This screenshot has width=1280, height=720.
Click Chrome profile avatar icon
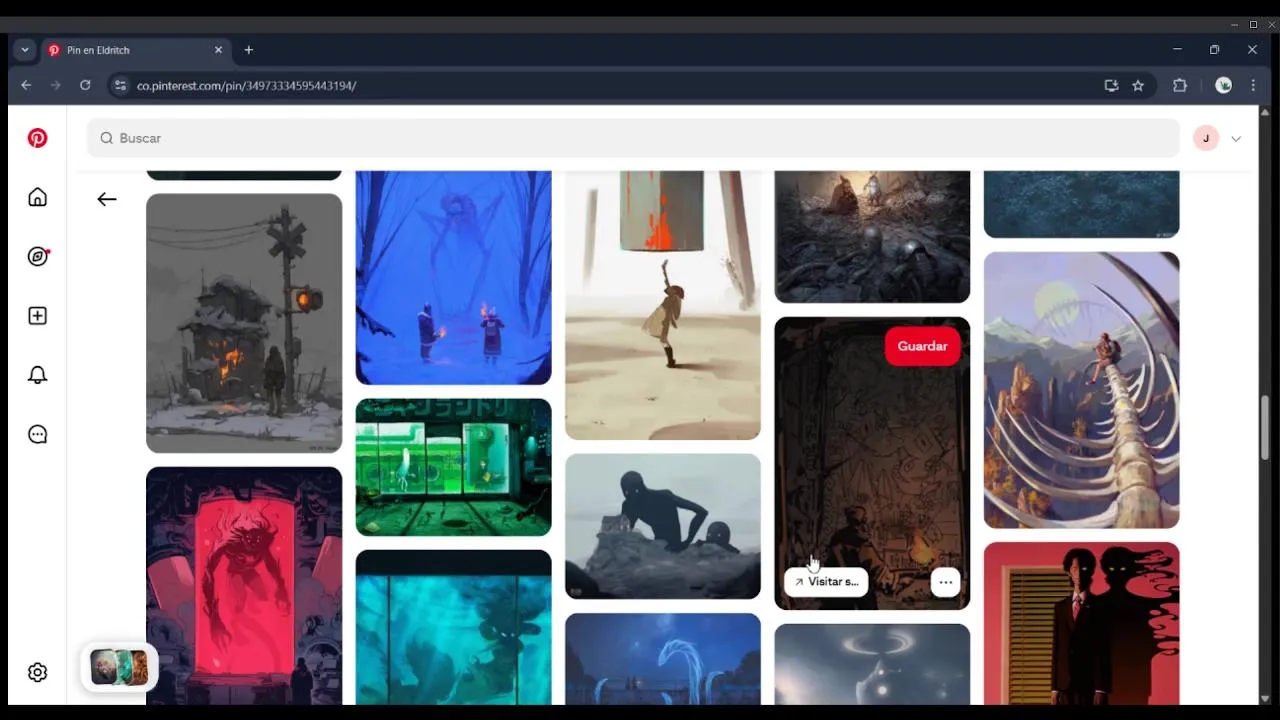click(x=1223, y=85)
